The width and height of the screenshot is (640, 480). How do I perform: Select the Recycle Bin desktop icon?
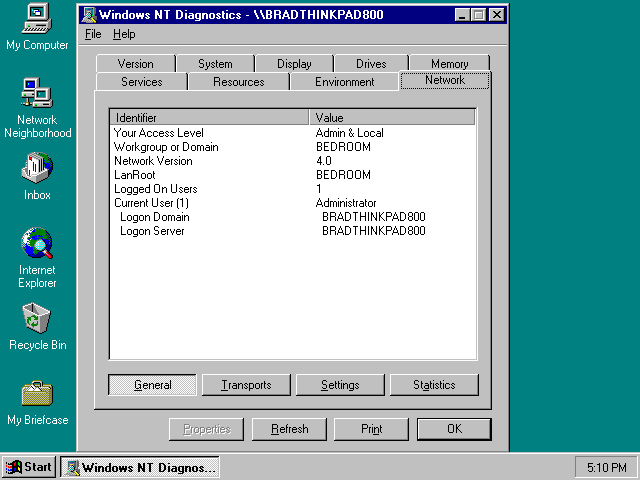coord(37,327)
